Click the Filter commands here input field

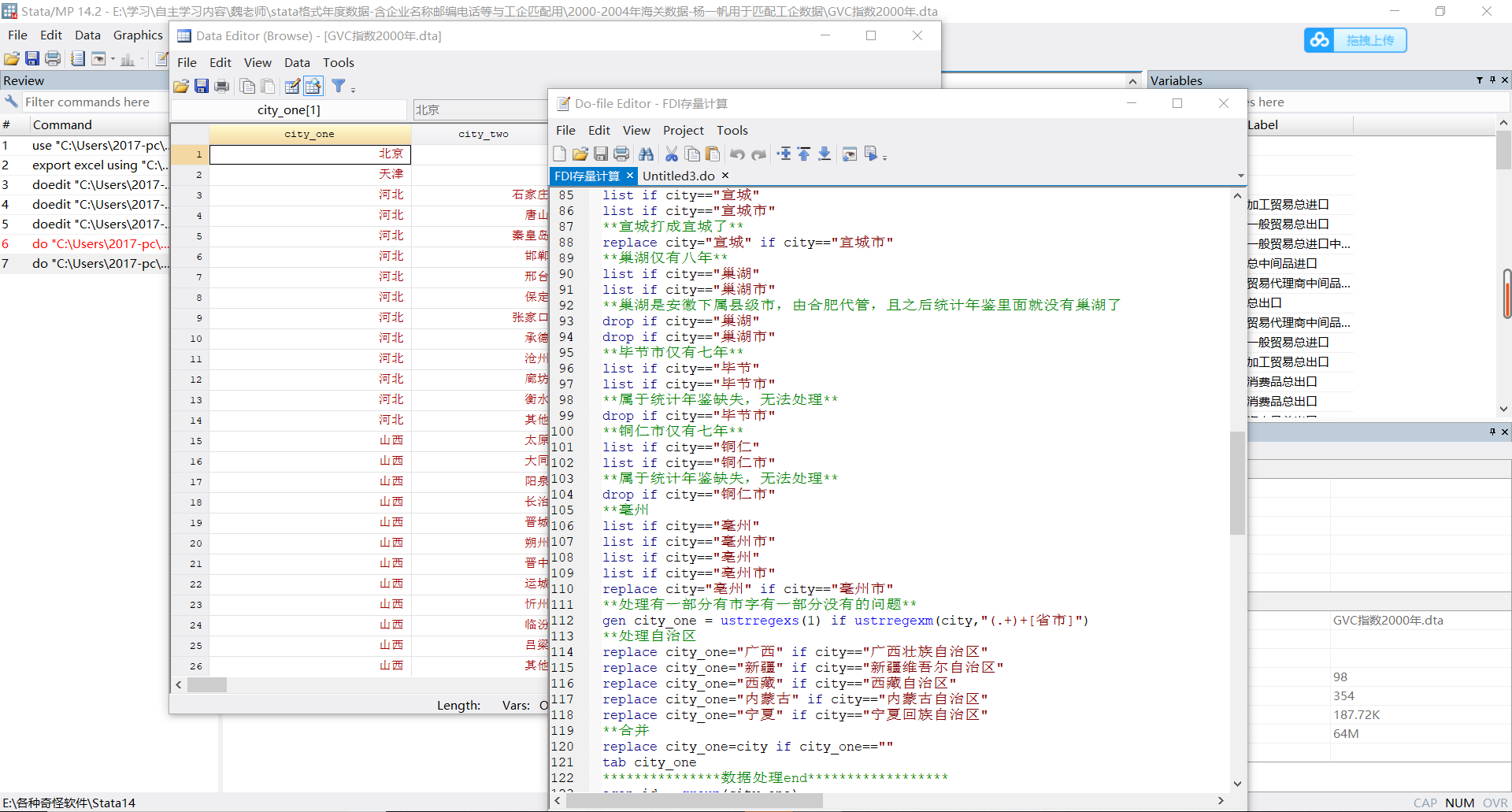pos(87,102)
